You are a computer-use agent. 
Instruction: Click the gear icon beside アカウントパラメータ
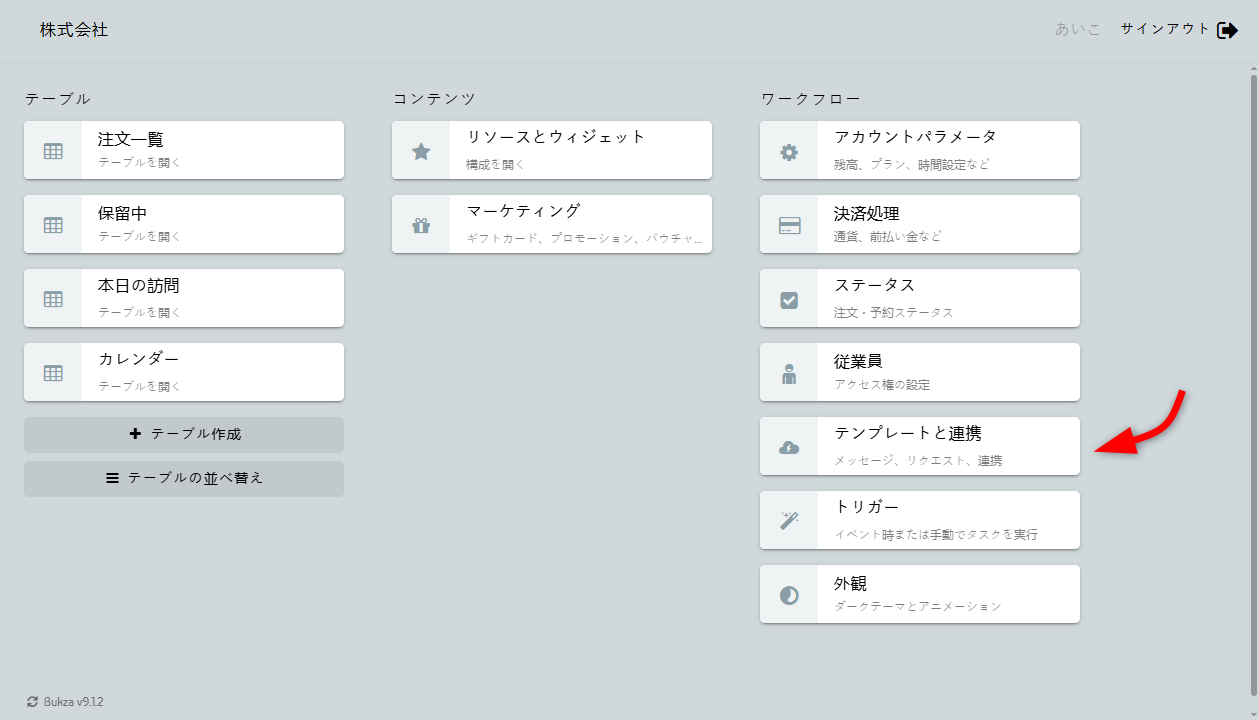click(789, 151)
